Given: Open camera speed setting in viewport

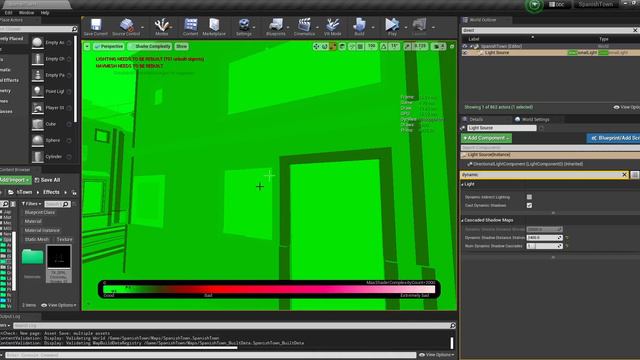Looking at the screenshot, I should (x=439, y=47).
